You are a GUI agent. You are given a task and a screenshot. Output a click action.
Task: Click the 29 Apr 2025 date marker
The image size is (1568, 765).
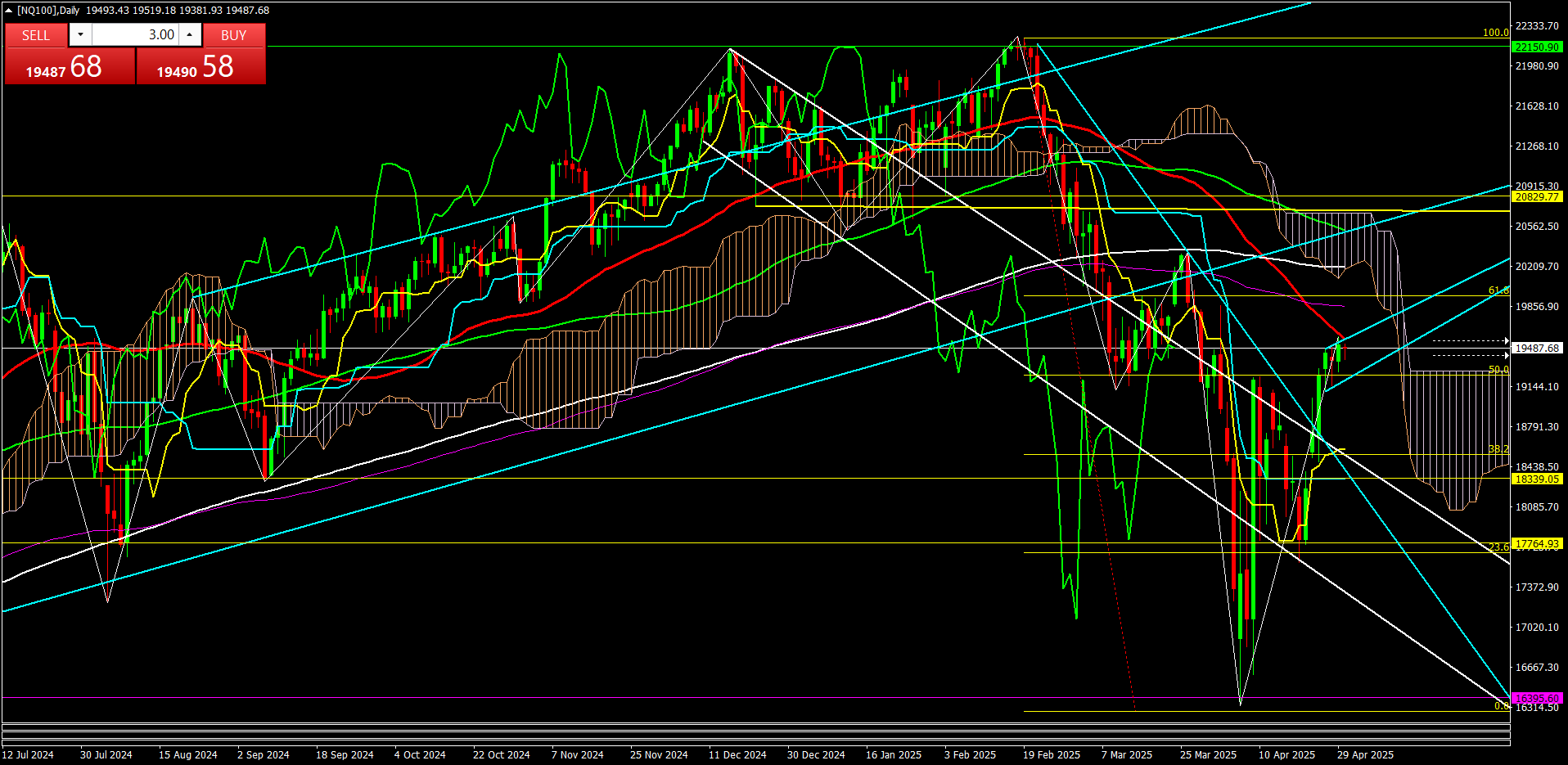pyautogui.click(x=1365, y=755)
